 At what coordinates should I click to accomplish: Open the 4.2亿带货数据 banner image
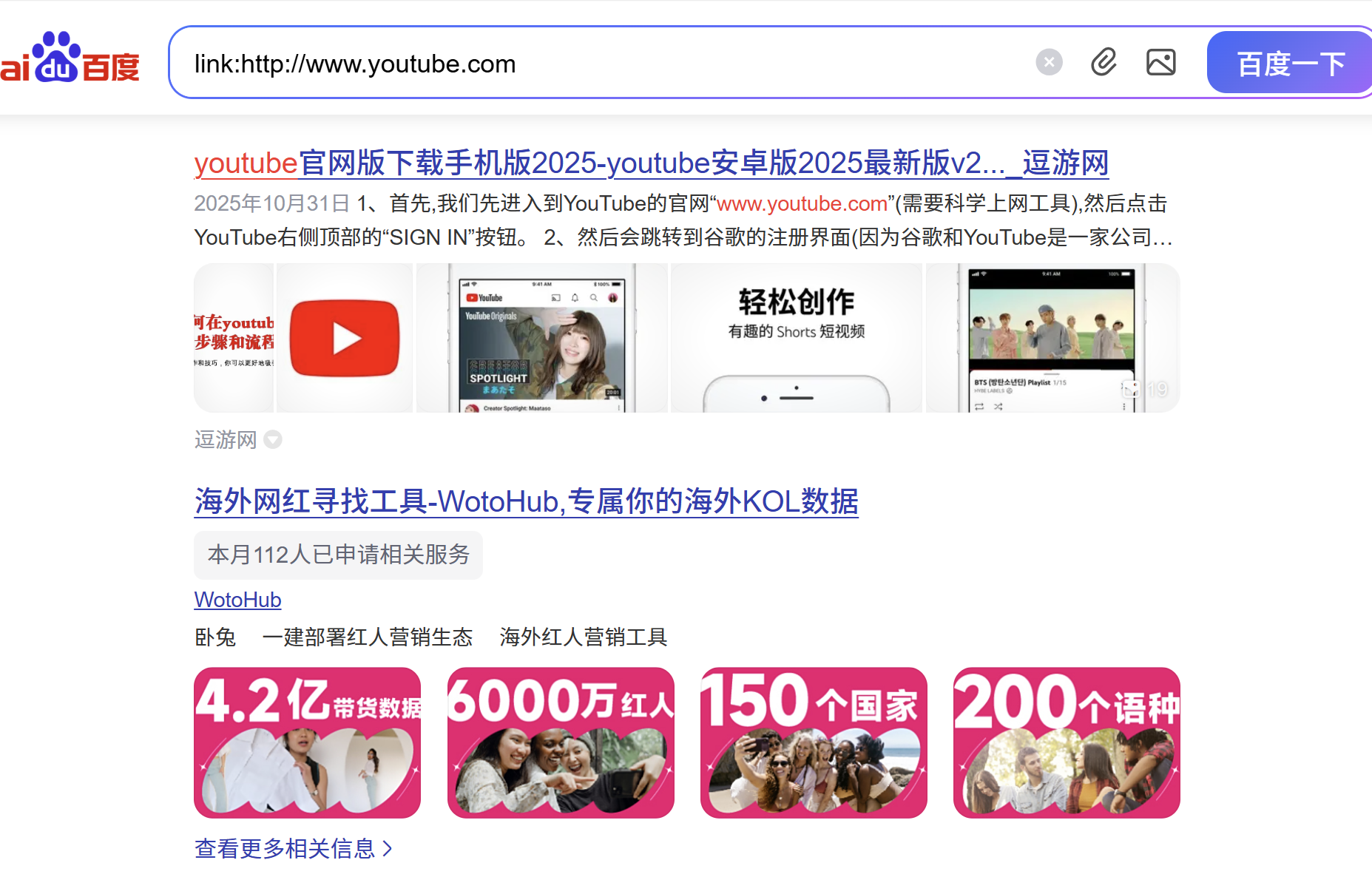(307, 742)
